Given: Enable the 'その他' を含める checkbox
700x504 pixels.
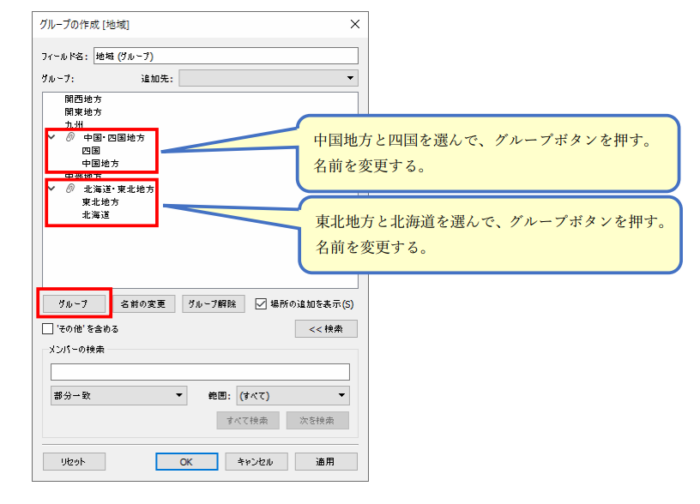Looking at the screenshot, I should 47,329.
